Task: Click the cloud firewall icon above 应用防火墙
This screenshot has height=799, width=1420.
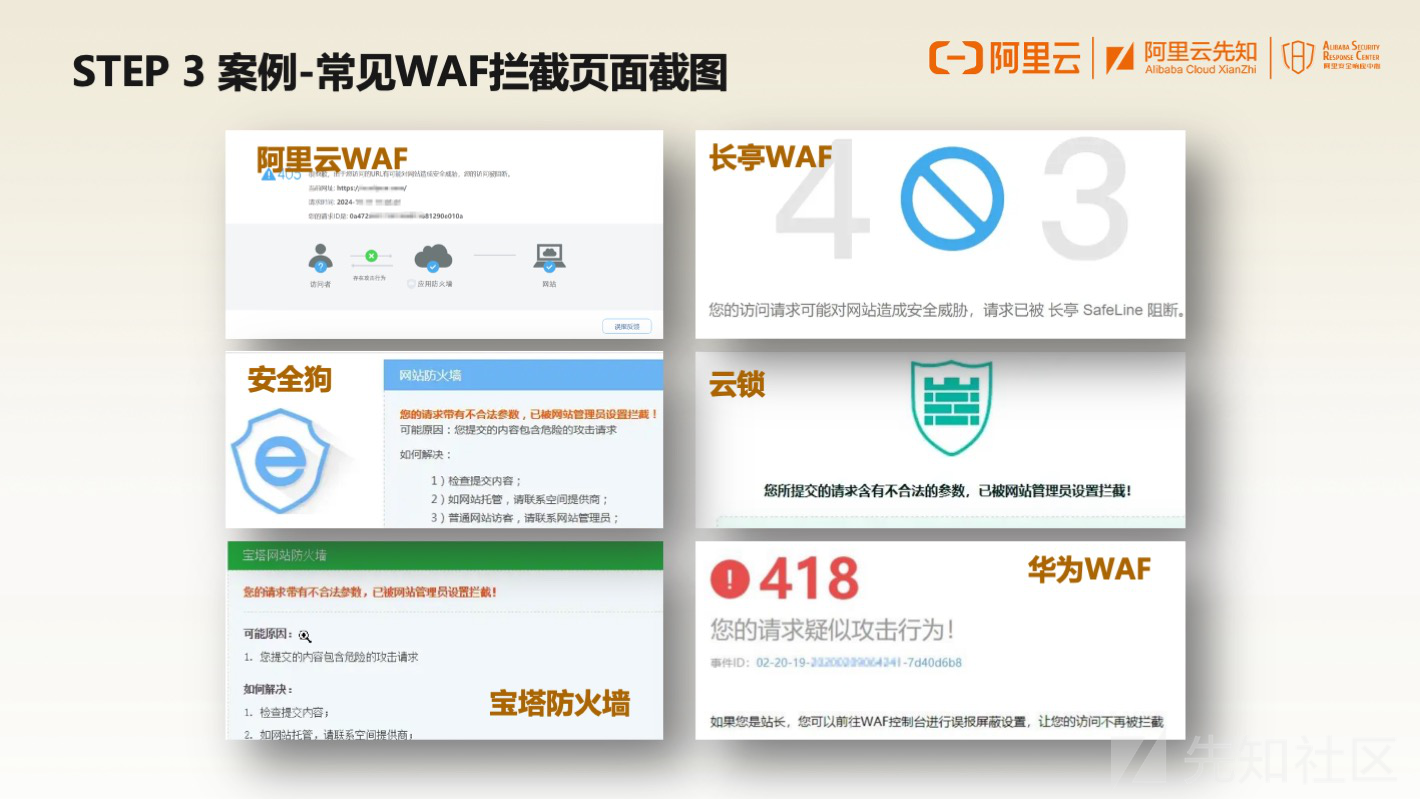Action: (x=433, y=258)
